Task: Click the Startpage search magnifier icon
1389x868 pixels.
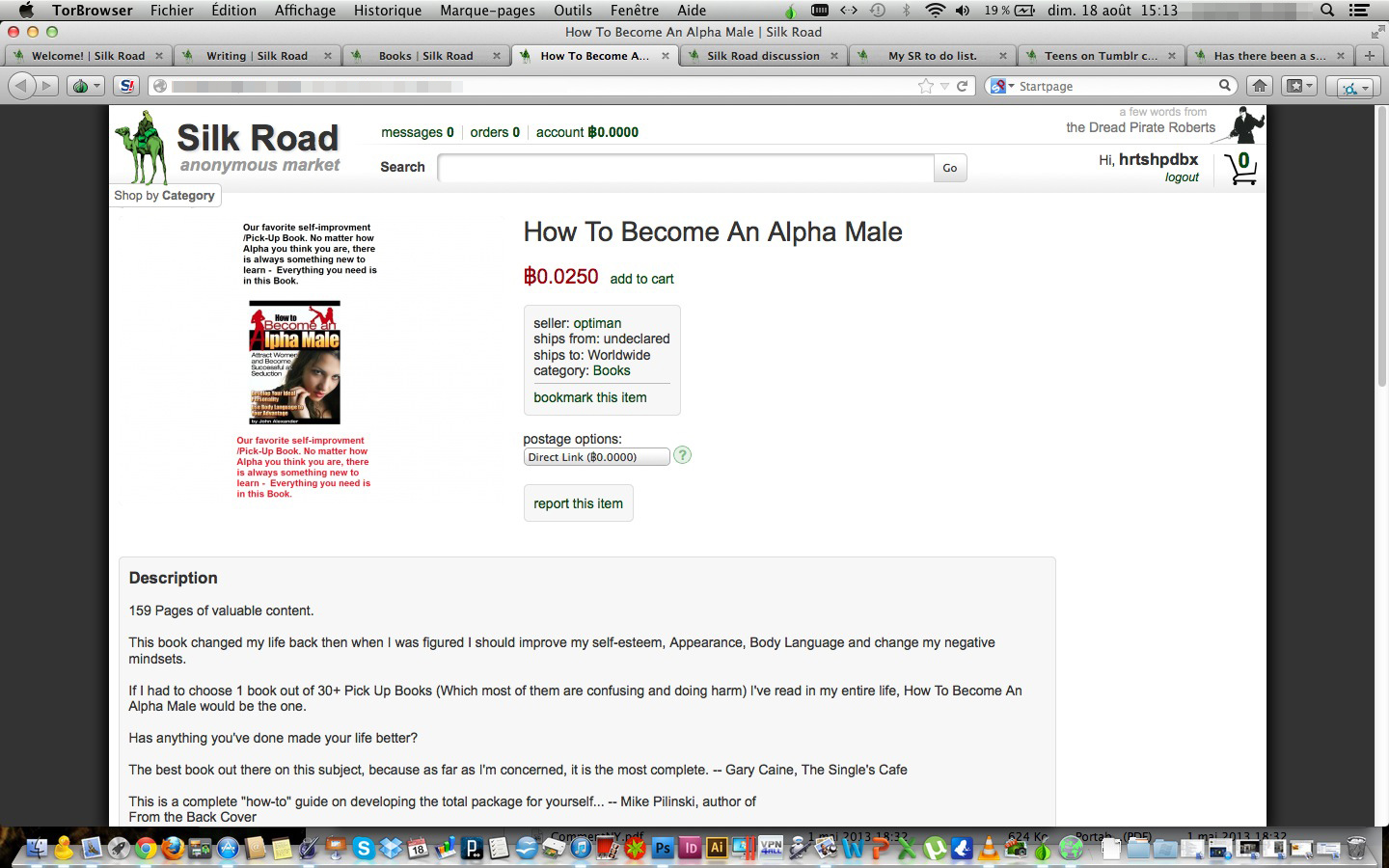Action: [1224, 86]
